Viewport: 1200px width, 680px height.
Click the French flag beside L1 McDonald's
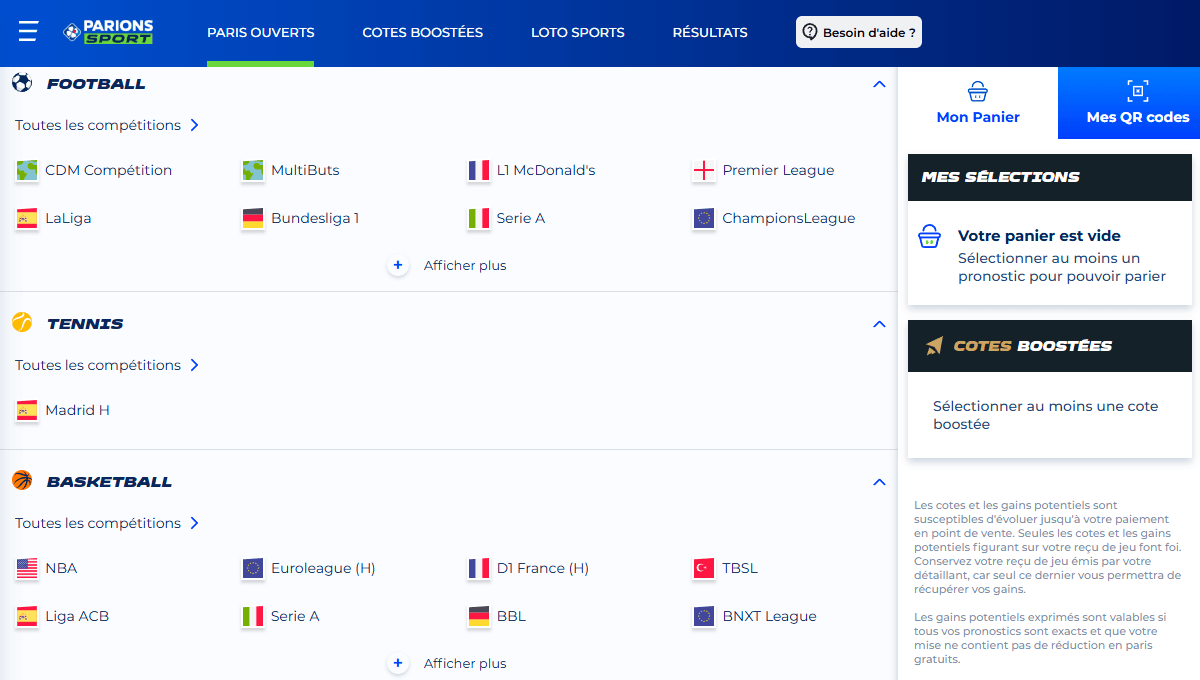(x=479, y=170)
